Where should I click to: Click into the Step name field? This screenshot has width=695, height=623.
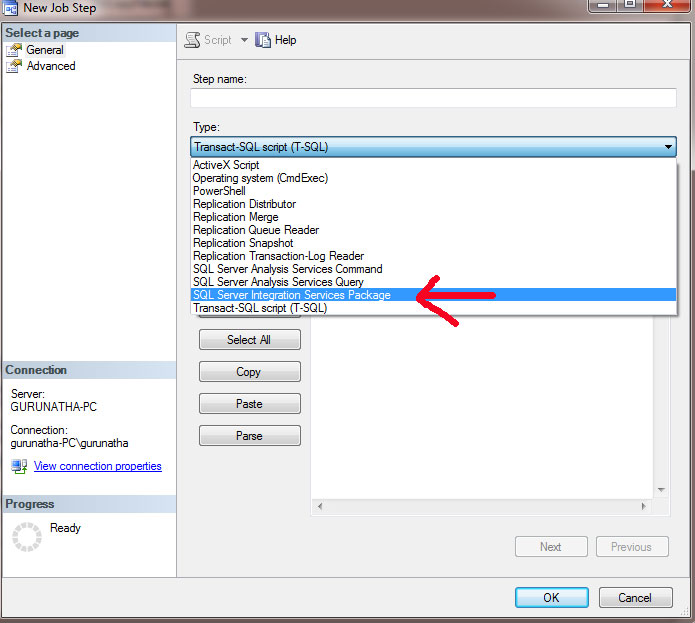coord(433,97)
